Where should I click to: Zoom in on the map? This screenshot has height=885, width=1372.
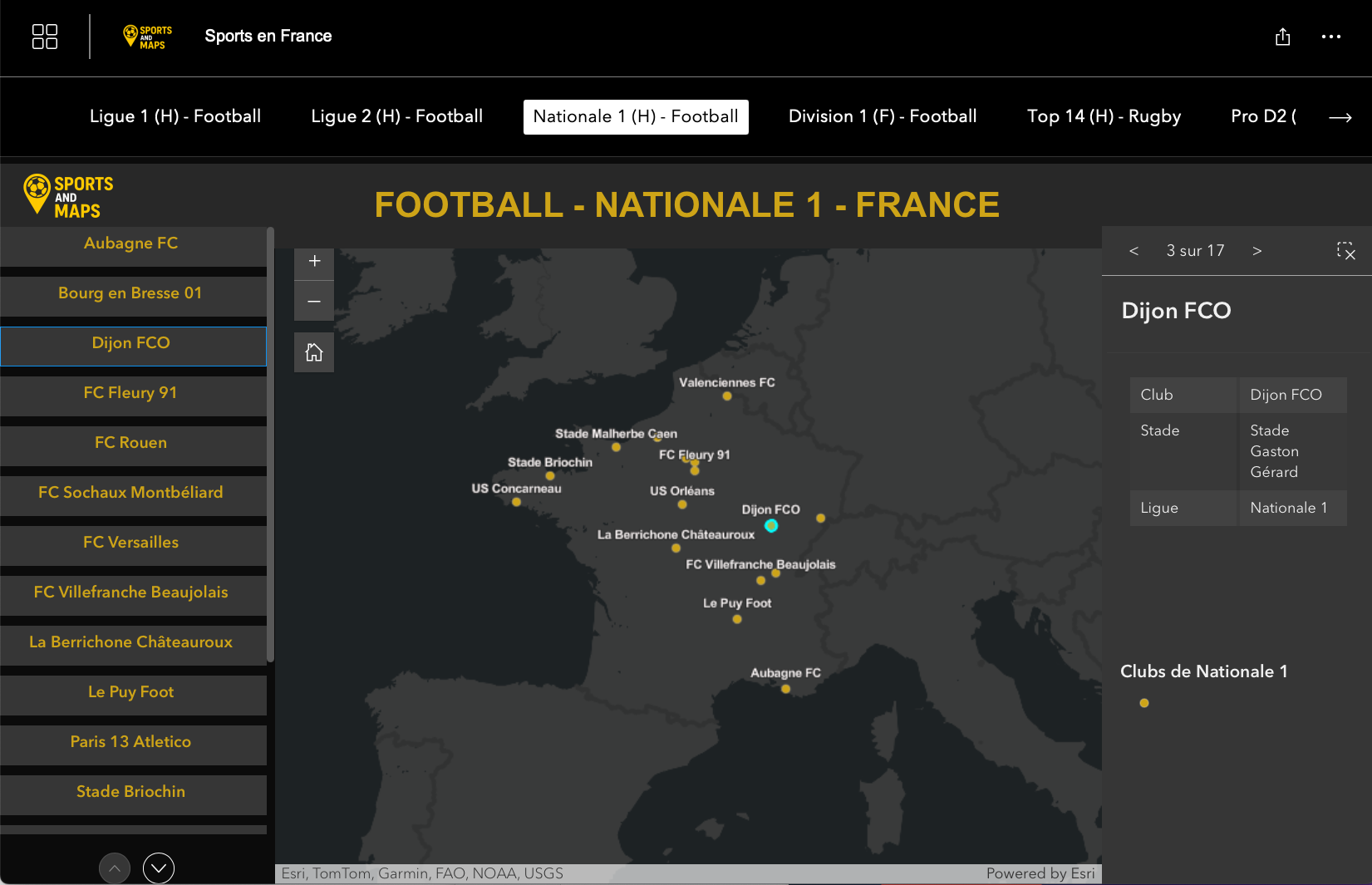[x=314, y=261]
